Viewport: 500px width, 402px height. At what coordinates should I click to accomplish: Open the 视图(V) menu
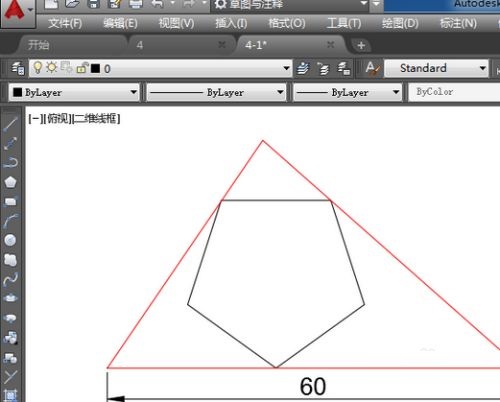pos(176,23)
